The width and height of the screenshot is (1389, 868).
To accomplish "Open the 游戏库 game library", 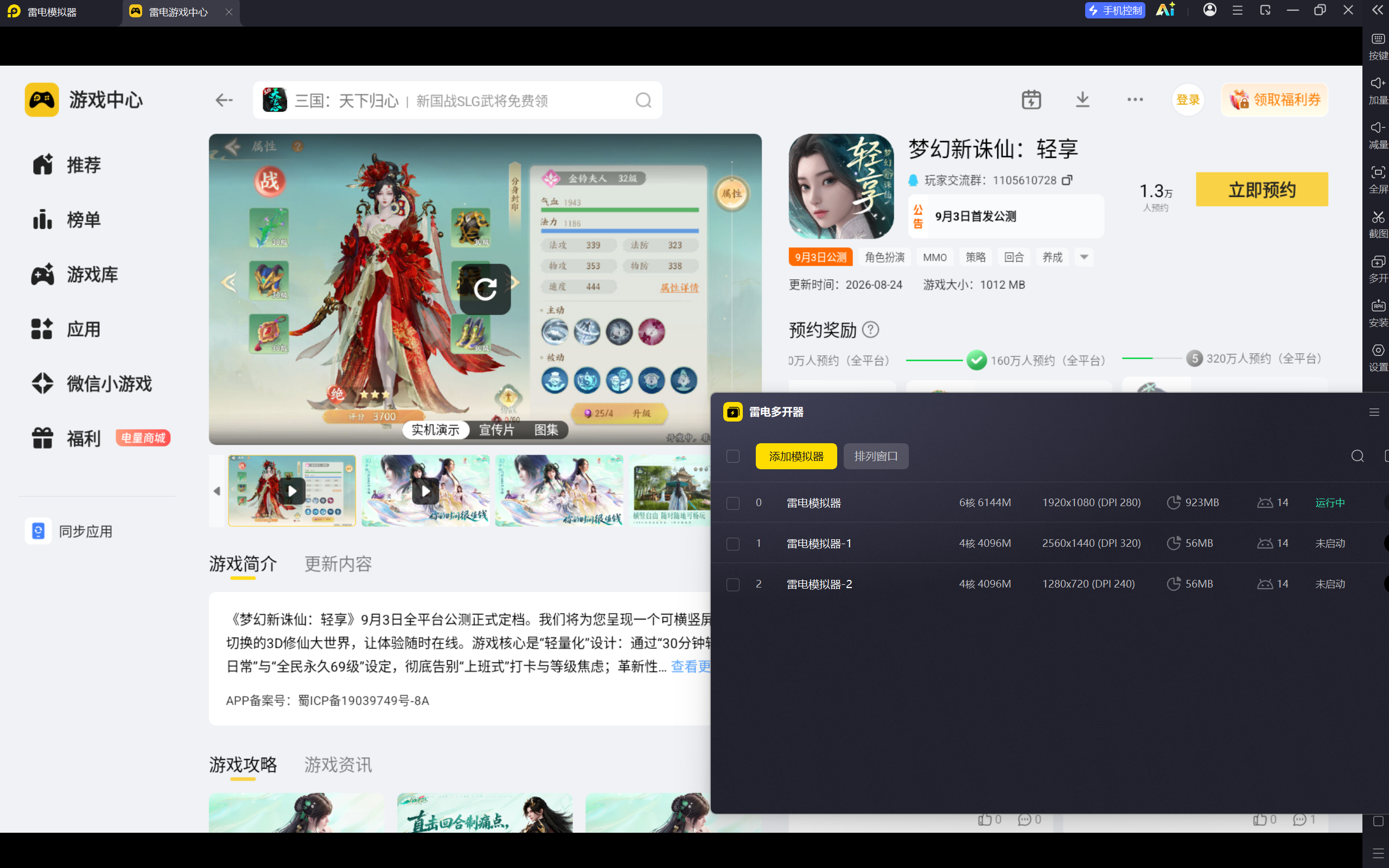I will click(x=75, y=275).
